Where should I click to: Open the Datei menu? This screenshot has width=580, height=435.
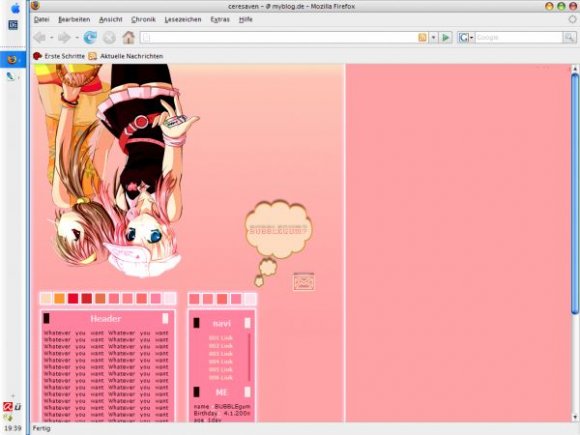(x=41, y=19)
